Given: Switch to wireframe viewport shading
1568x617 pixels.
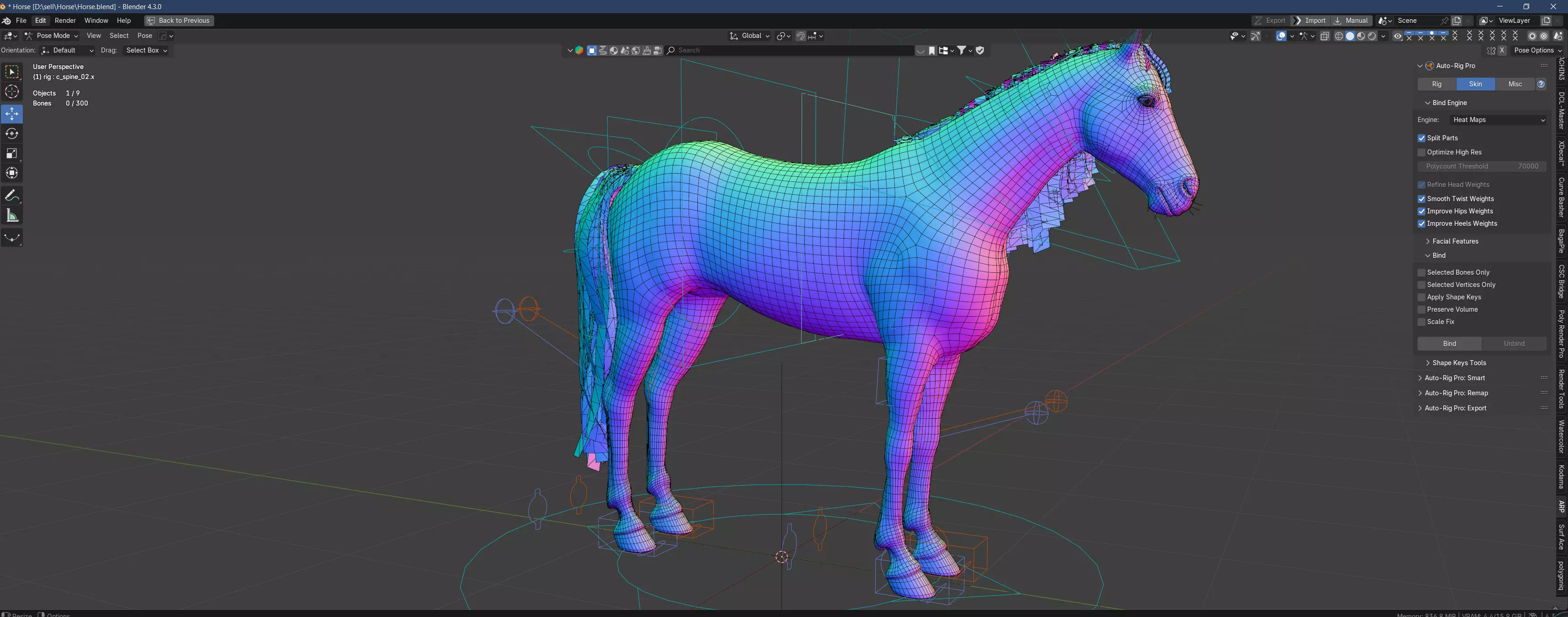Looking at the screenshot, I should [1339, 36].
